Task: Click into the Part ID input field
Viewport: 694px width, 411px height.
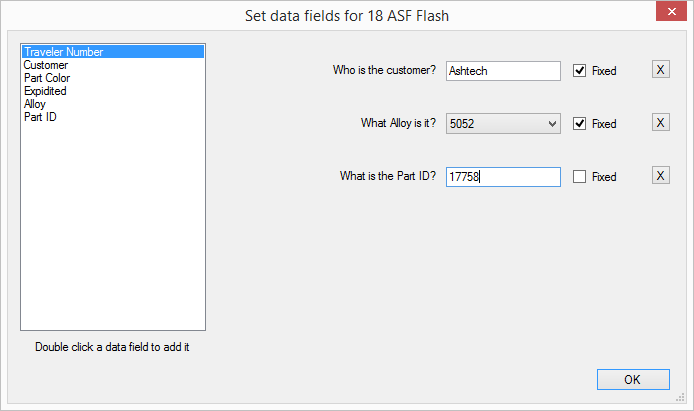Action: (x=503, y=177)
